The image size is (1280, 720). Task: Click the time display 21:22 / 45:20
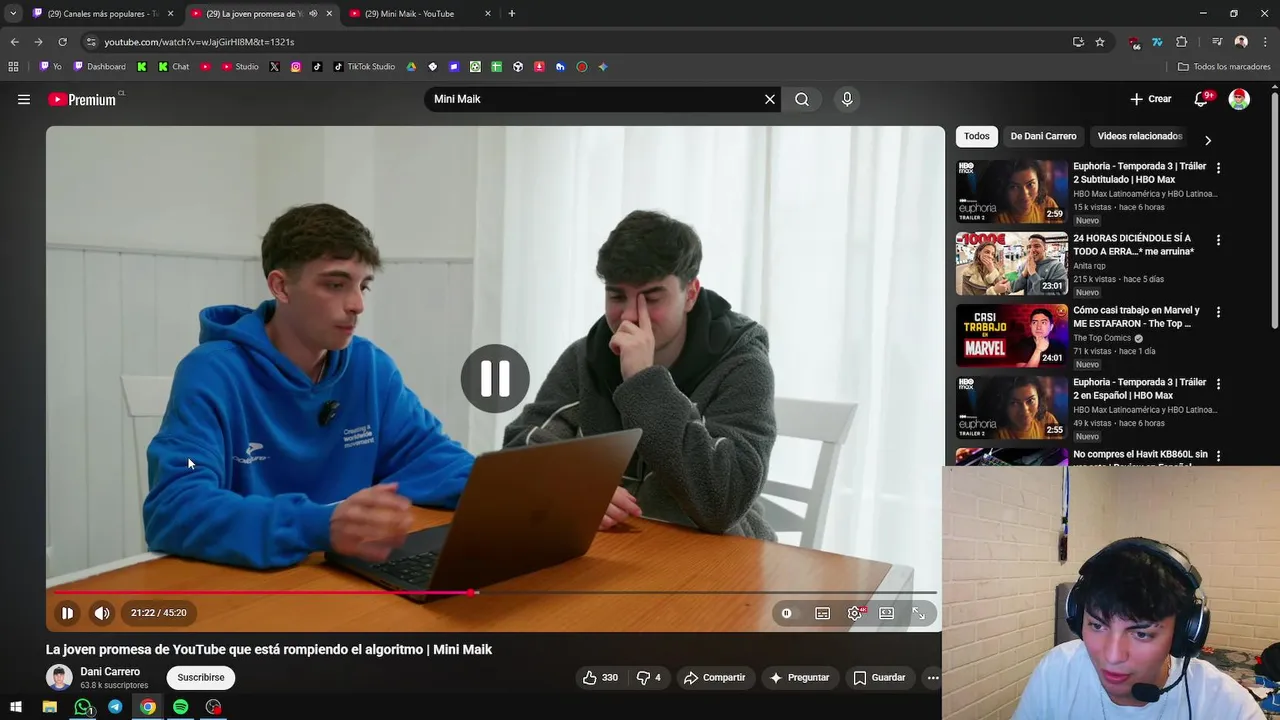[x=159, y=613]
